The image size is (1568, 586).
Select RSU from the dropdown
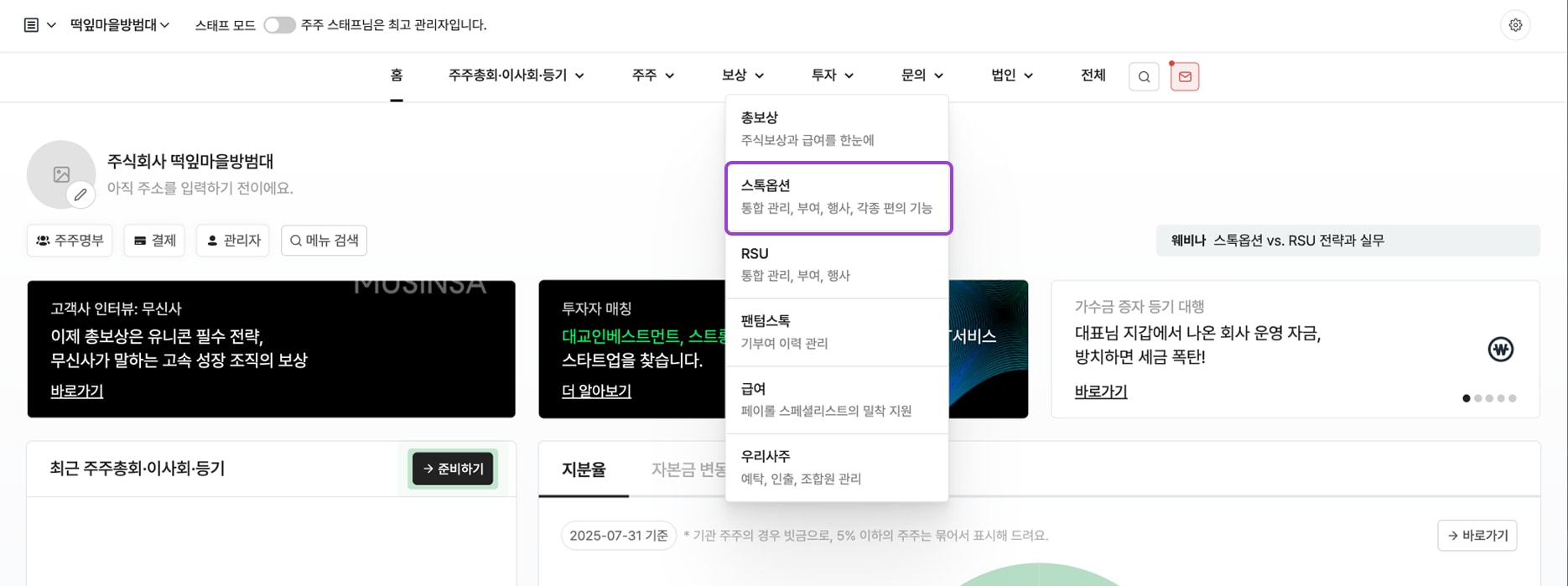point(837,264)
